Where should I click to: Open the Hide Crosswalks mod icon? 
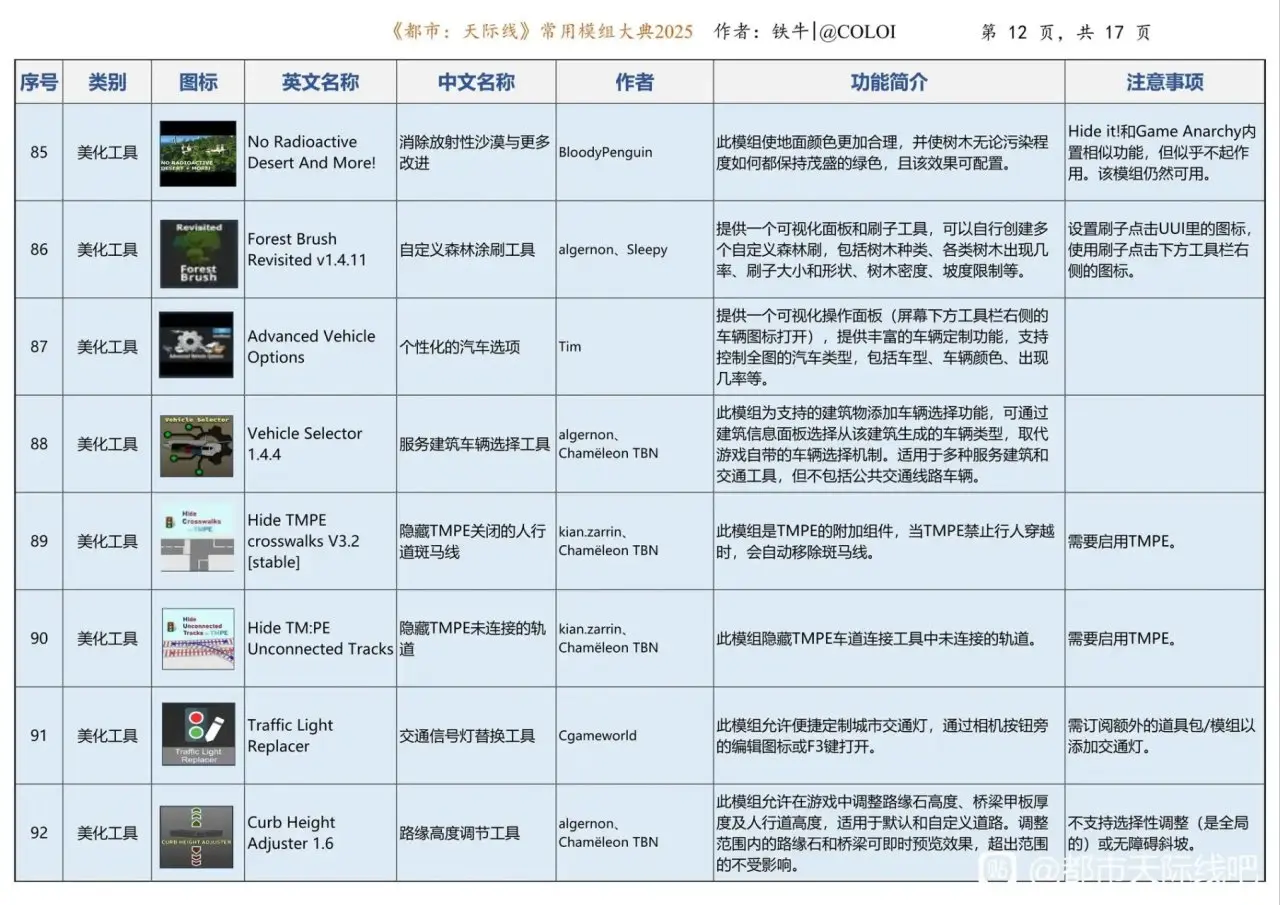(x=198, y=541)
